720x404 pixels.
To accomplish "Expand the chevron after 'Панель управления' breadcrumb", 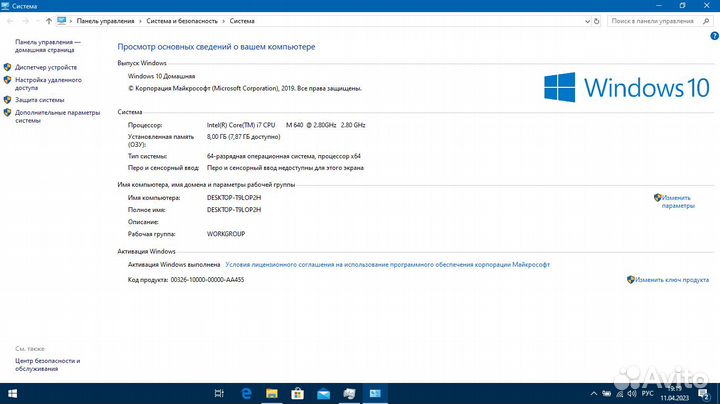I will [139, 20].
